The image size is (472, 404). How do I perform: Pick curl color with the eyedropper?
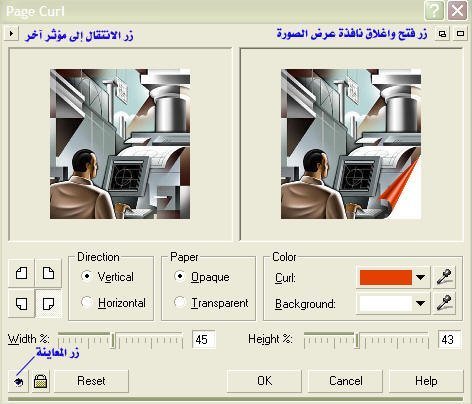[x=444, y=277]
